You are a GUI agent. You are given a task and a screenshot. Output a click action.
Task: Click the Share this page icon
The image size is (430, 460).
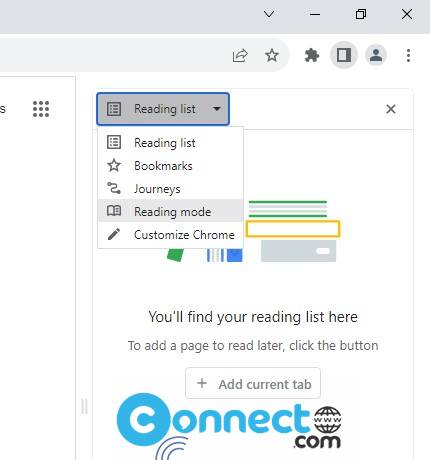(240, 55)
